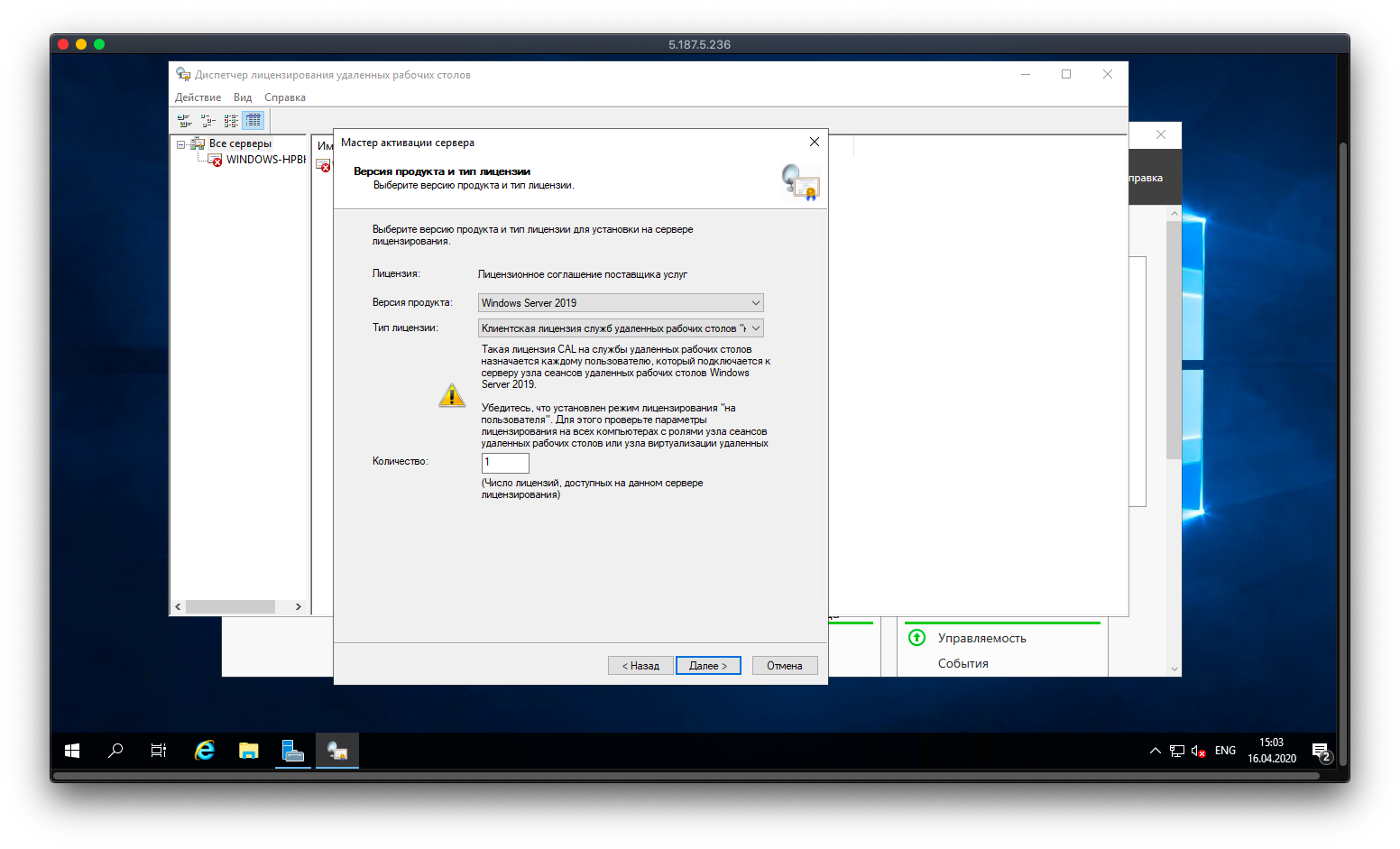
Task: Click the network tray icon
Action: coord(1177,751)
